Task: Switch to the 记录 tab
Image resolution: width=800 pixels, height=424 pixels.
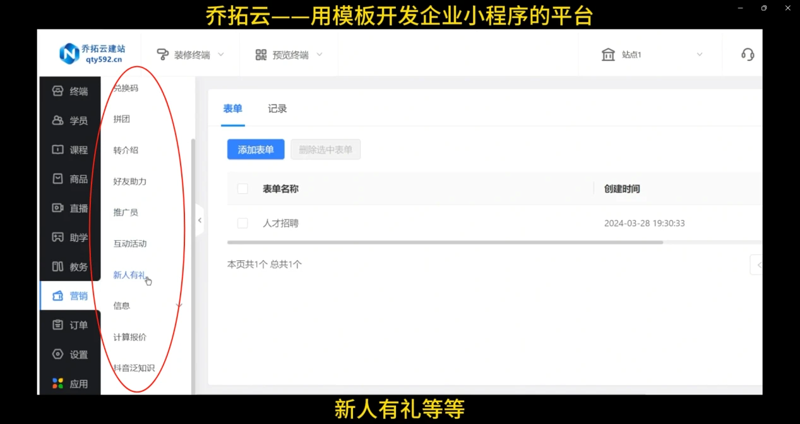Action: [278, 109]
